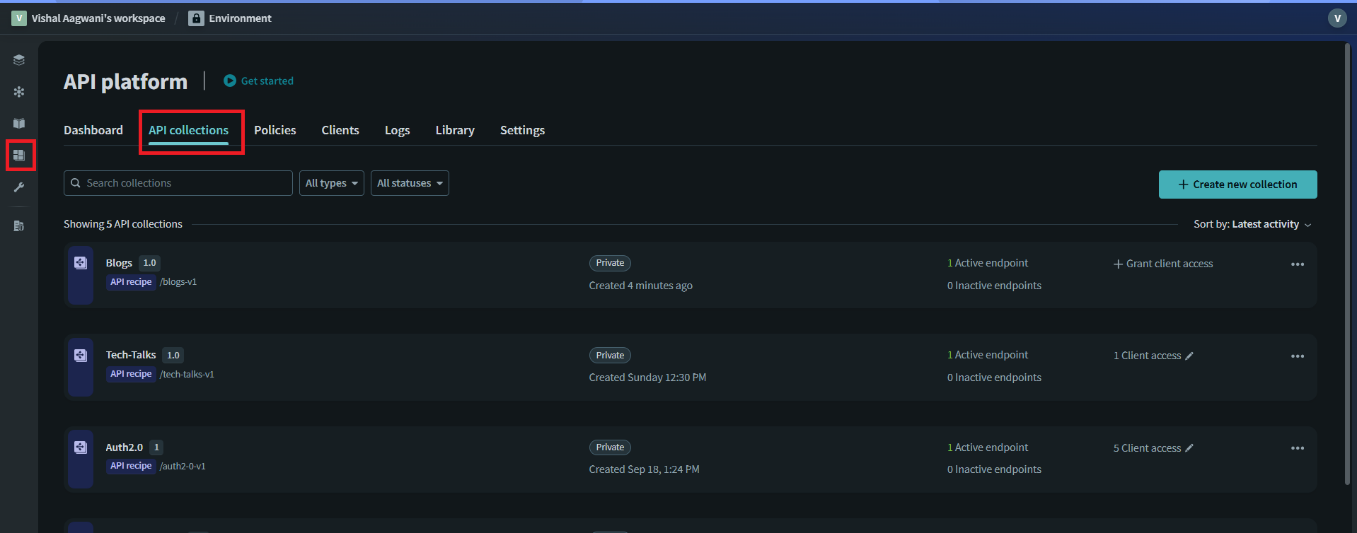Click the Tech-Talks collection recipe icon
Viewport: 1357px width, 533px height.
pos(81,355)
